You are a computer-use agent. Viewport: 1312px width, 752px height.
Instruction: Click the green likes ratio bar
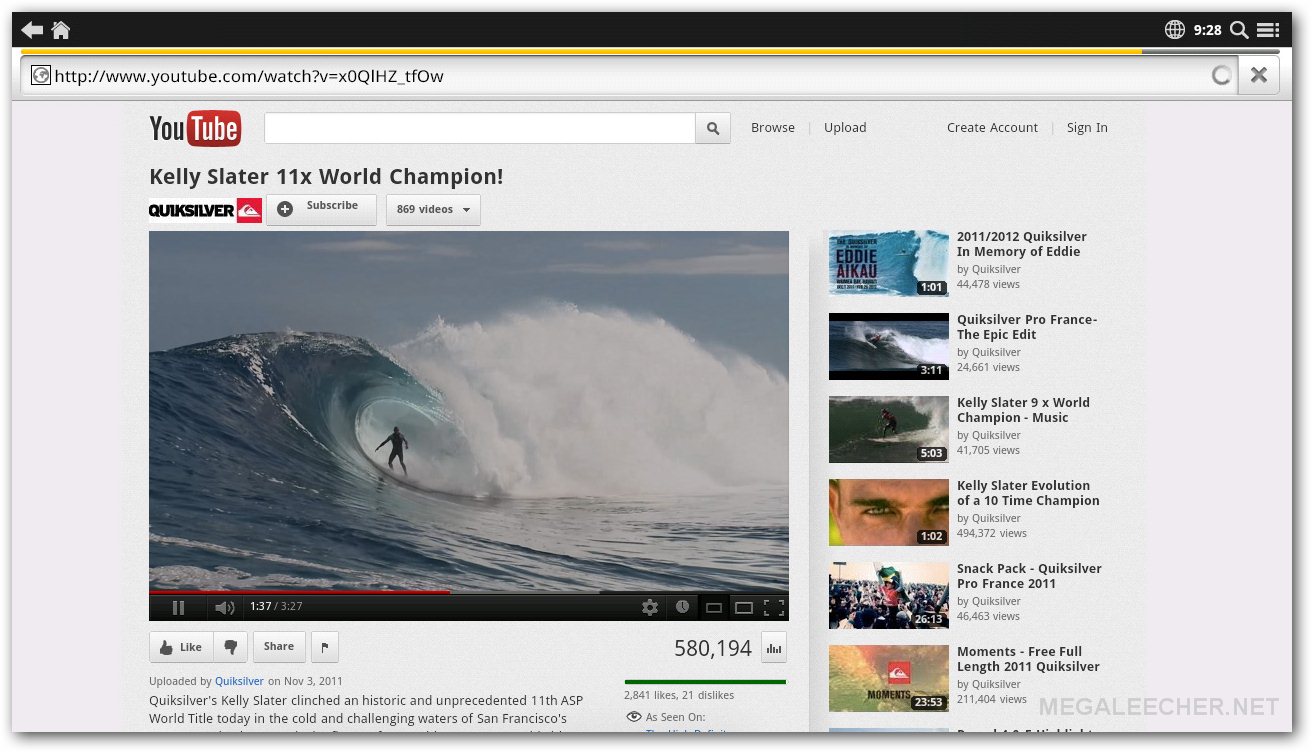(705, 682)
